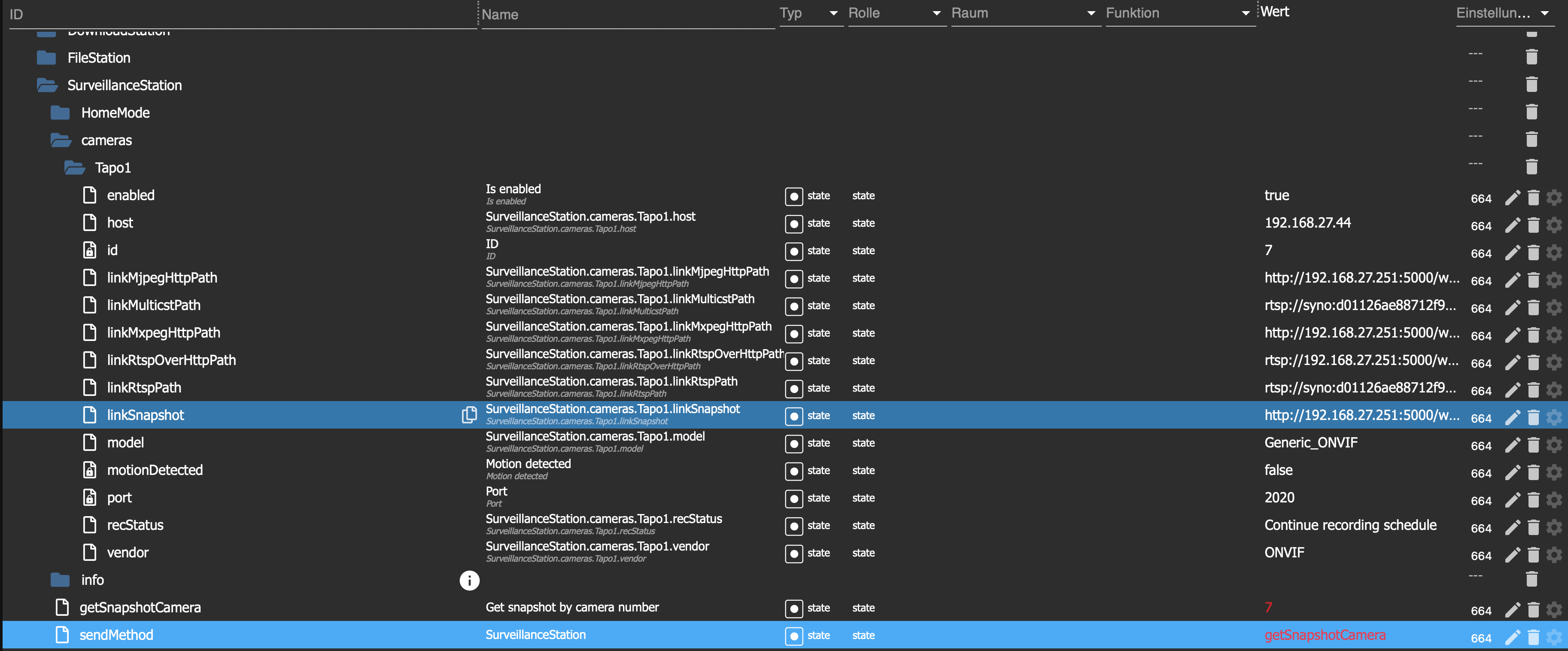Click pencil icon on sendMethod row

coord(1512,637)
